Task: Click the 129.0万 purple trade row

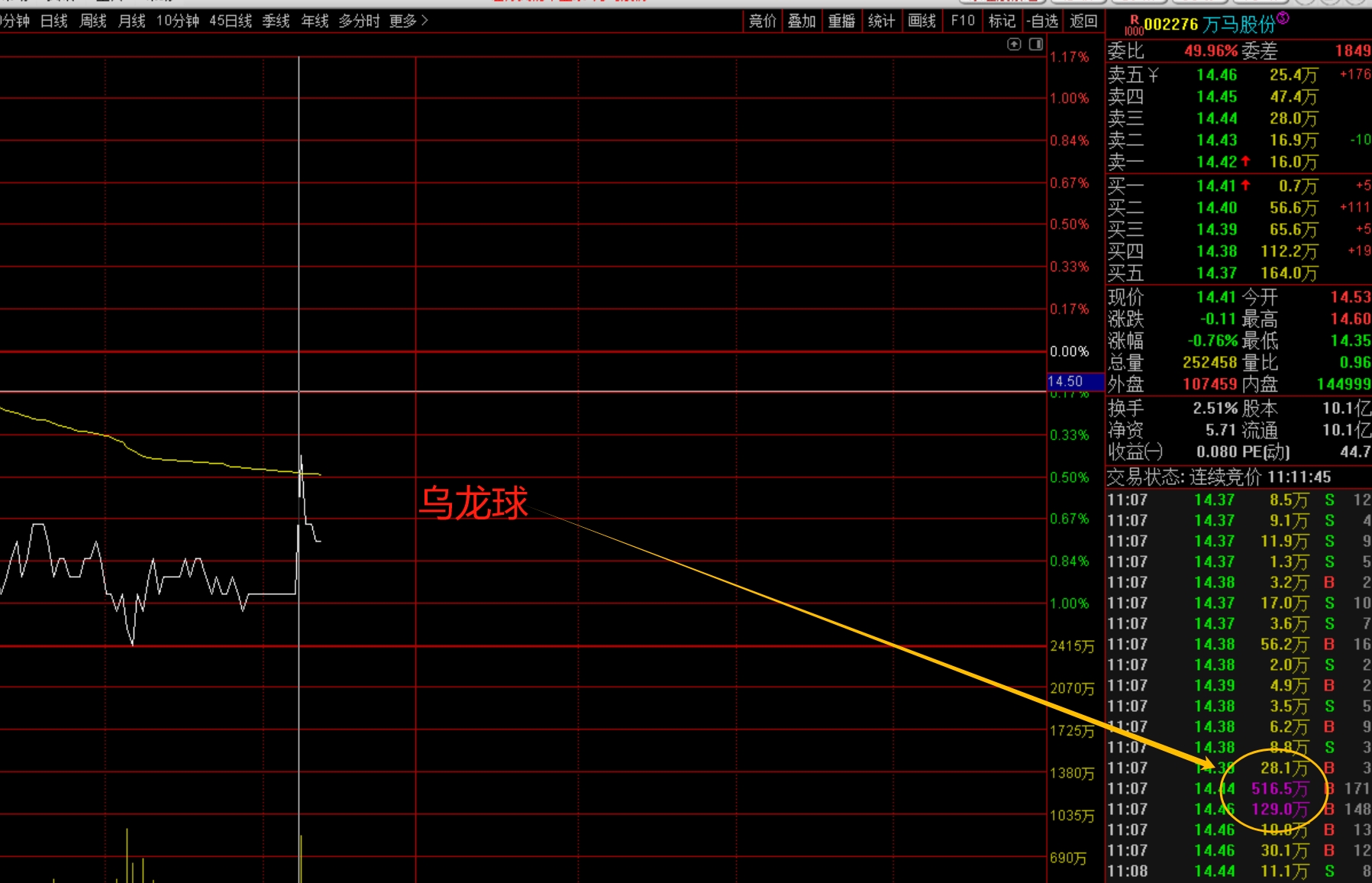Action: pos(1238,809)
